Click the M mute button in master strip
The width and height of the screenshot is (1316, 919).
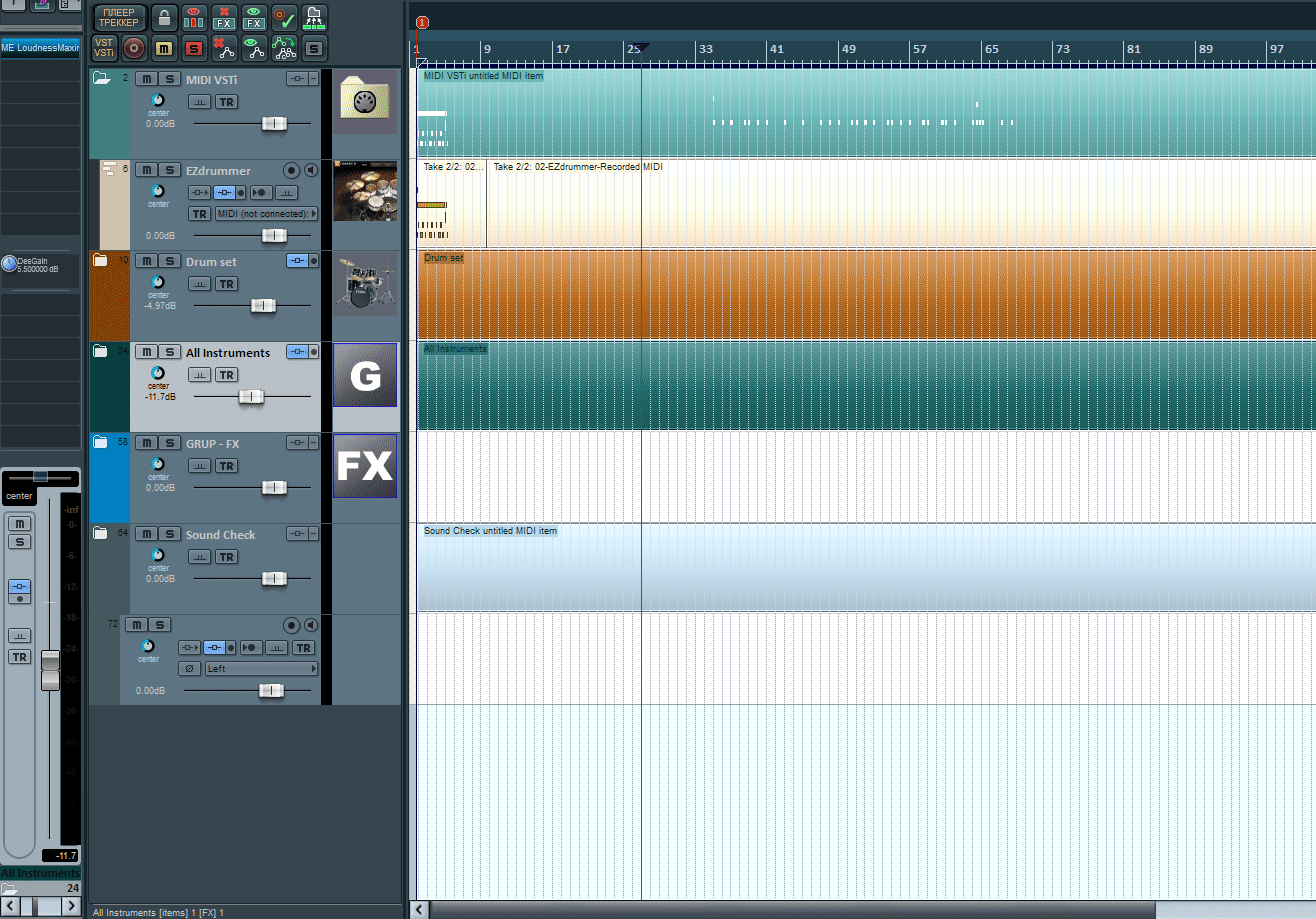tap(19, 524)
